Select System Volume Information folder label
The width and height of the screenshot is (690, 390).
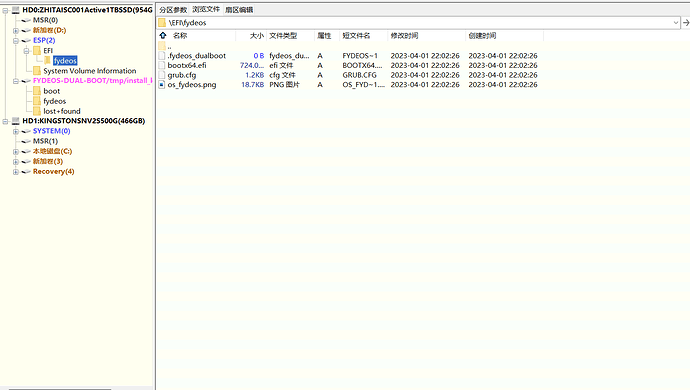coord(90,71)
